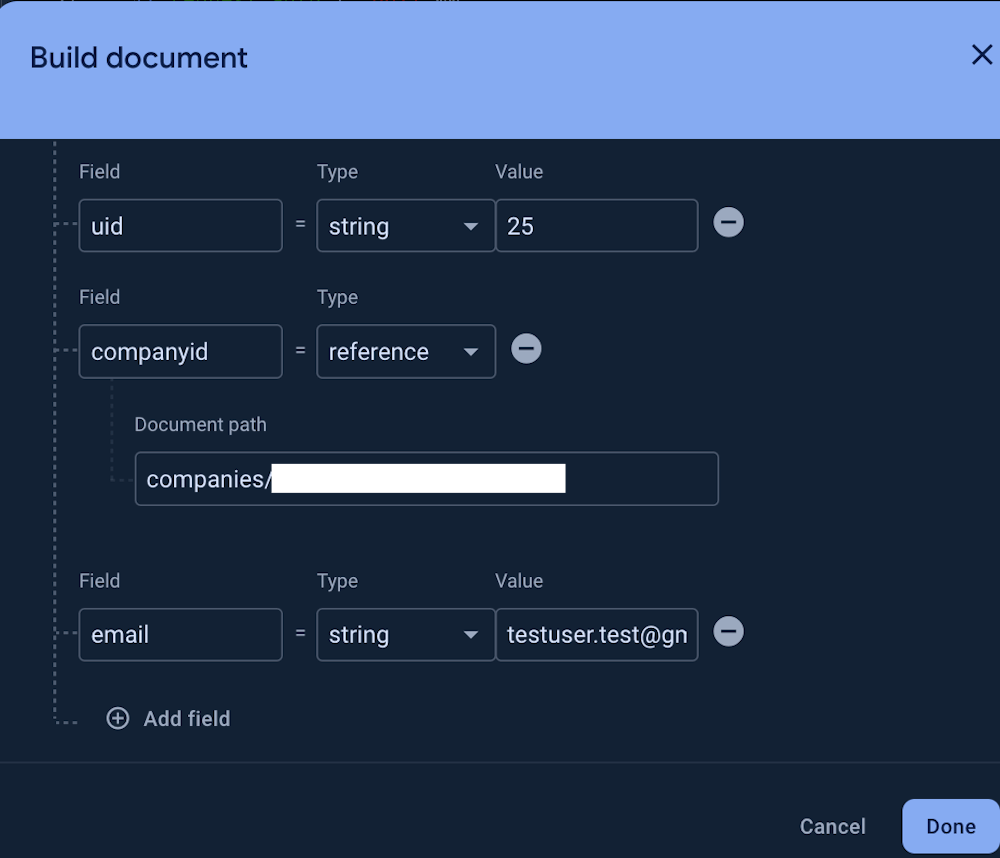Image resolution: width=1000 pixels, height=858 pixels.
Task: Close the Build document dialog
Action: (981, 55)
